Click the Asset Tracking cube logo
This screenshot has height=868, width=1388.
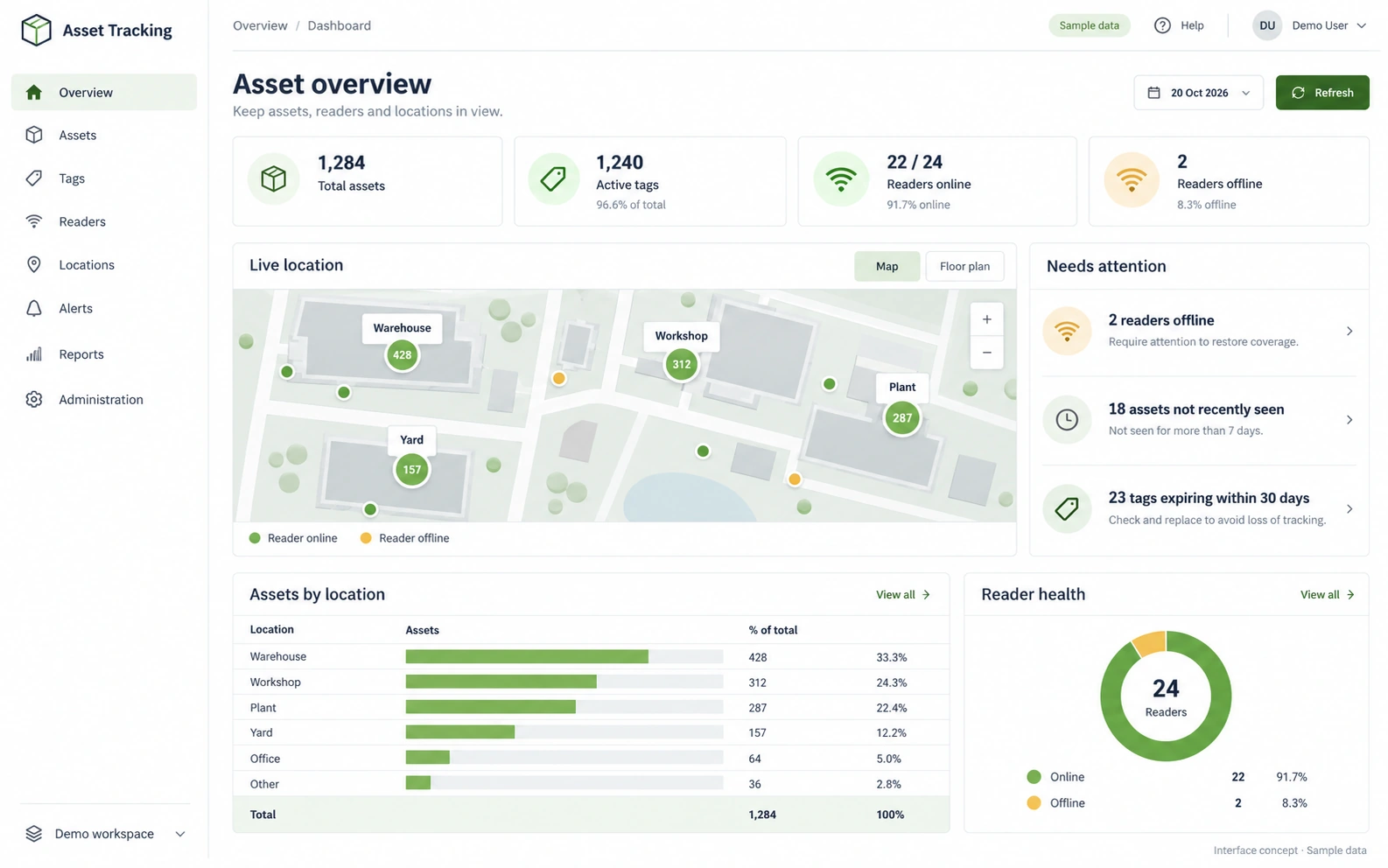tap(36, 30)
